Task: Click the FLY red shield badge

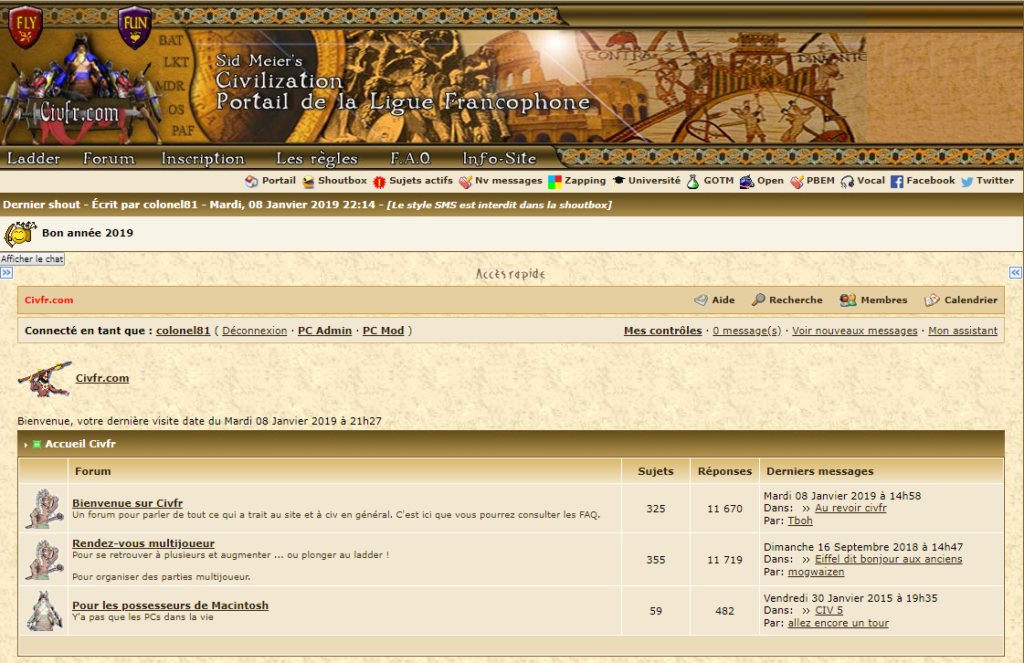Action: pos(26,26)
